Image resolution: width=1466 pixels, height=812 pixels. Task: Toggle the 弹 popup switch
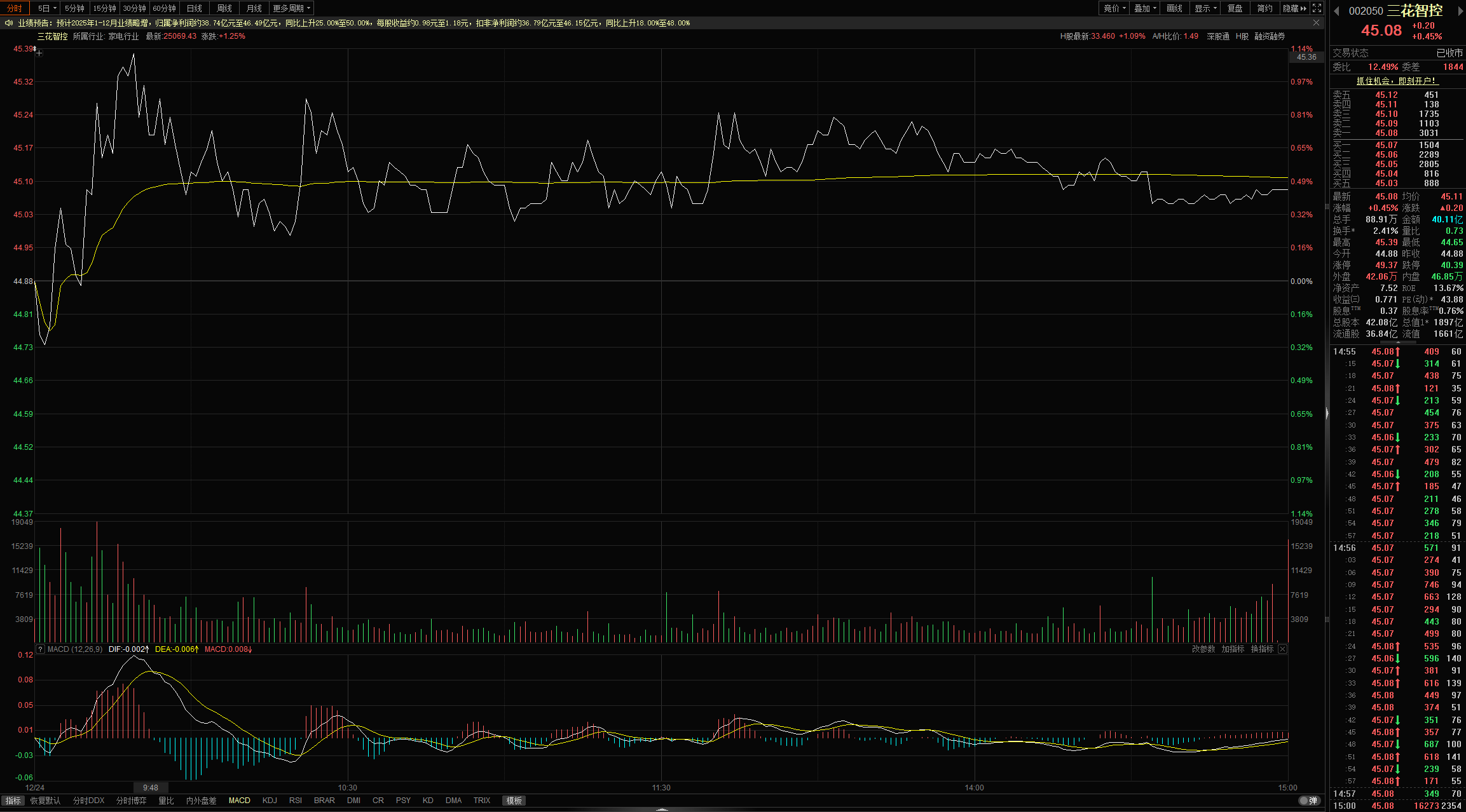point(1308,801)
